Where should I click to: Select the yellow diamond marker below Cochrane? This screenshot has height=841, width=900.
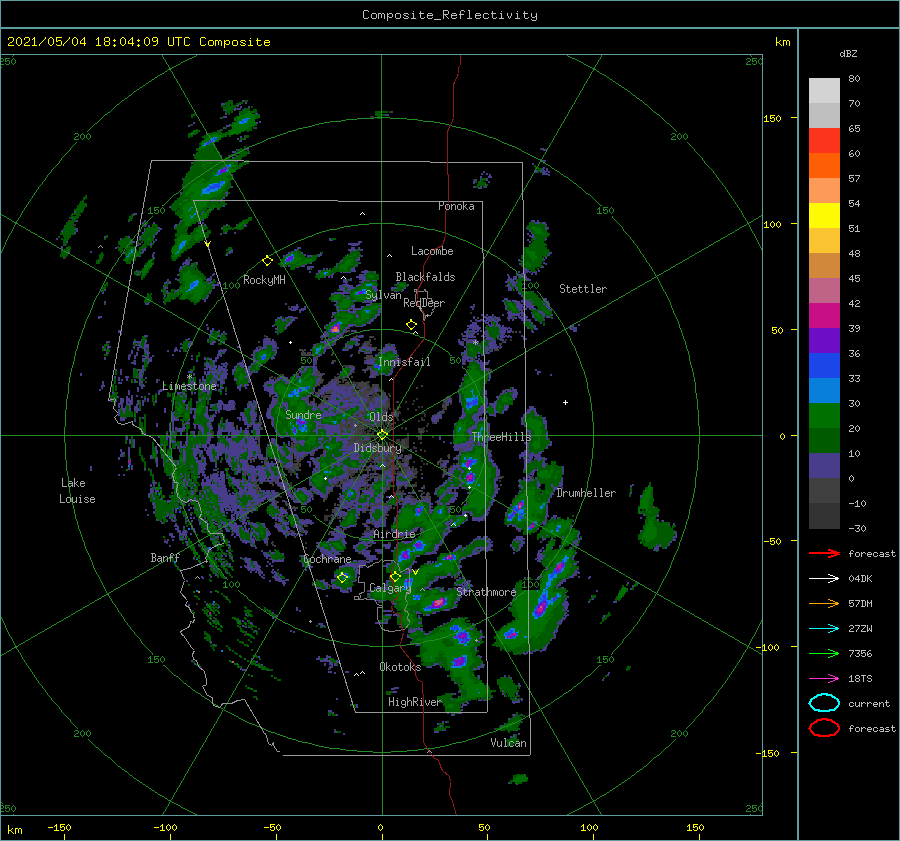(343, 578)
